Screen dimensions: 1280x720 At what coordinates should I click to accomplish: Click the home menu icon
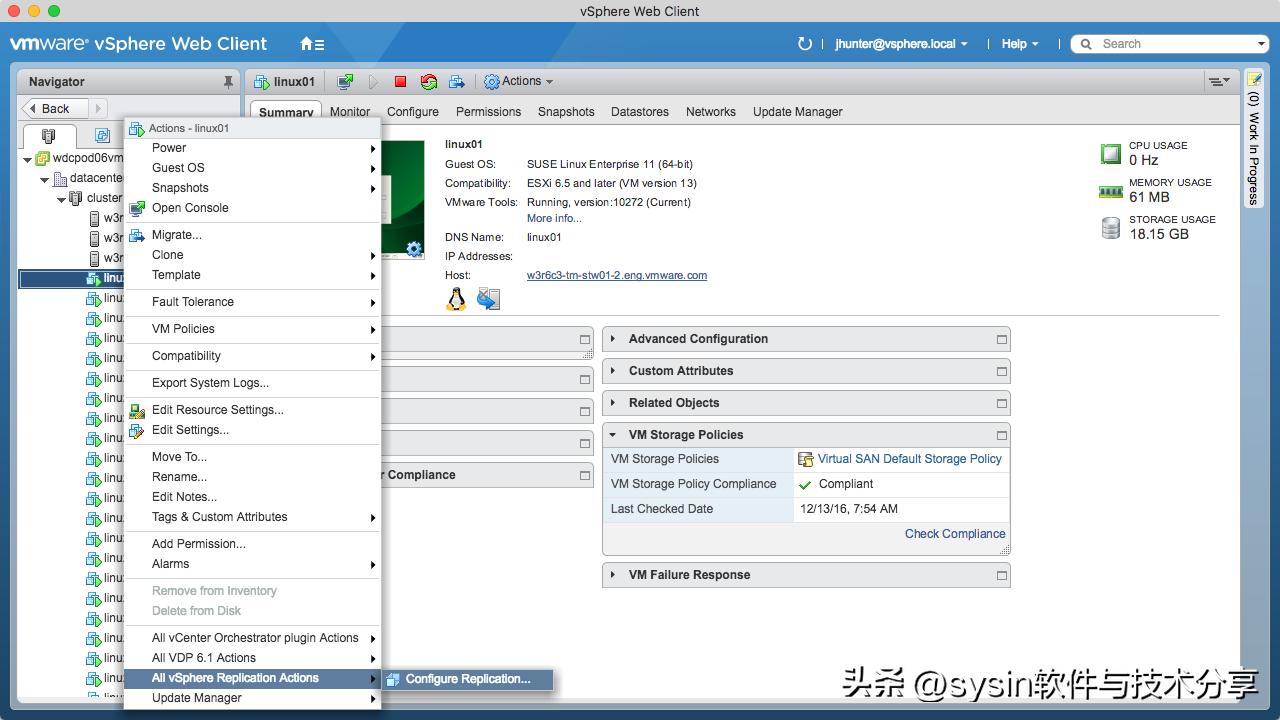[312, 44]
